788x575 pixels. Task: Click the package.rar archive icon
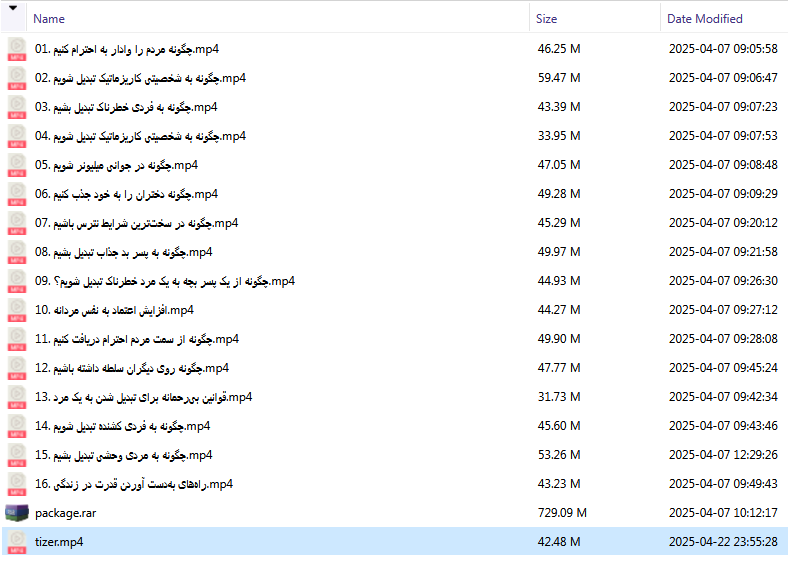coord(17,513)
